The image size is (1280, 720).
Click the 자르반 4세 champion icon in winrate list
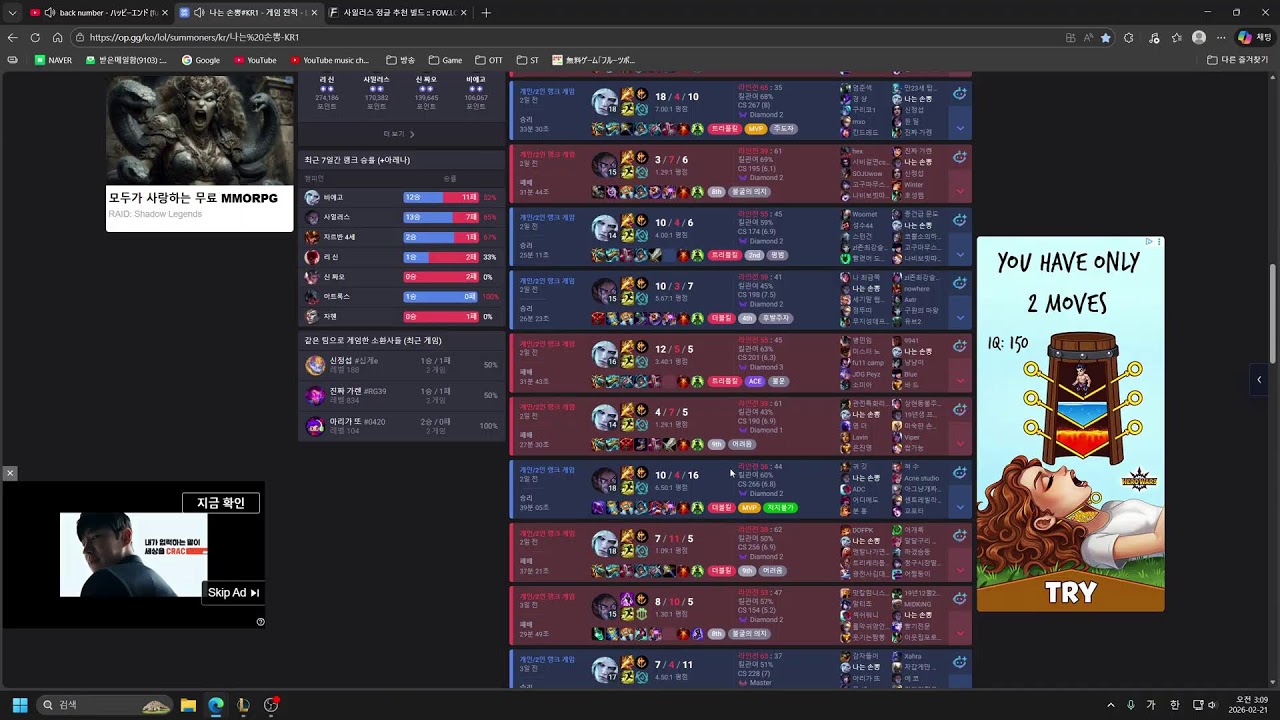pos(312,237)
